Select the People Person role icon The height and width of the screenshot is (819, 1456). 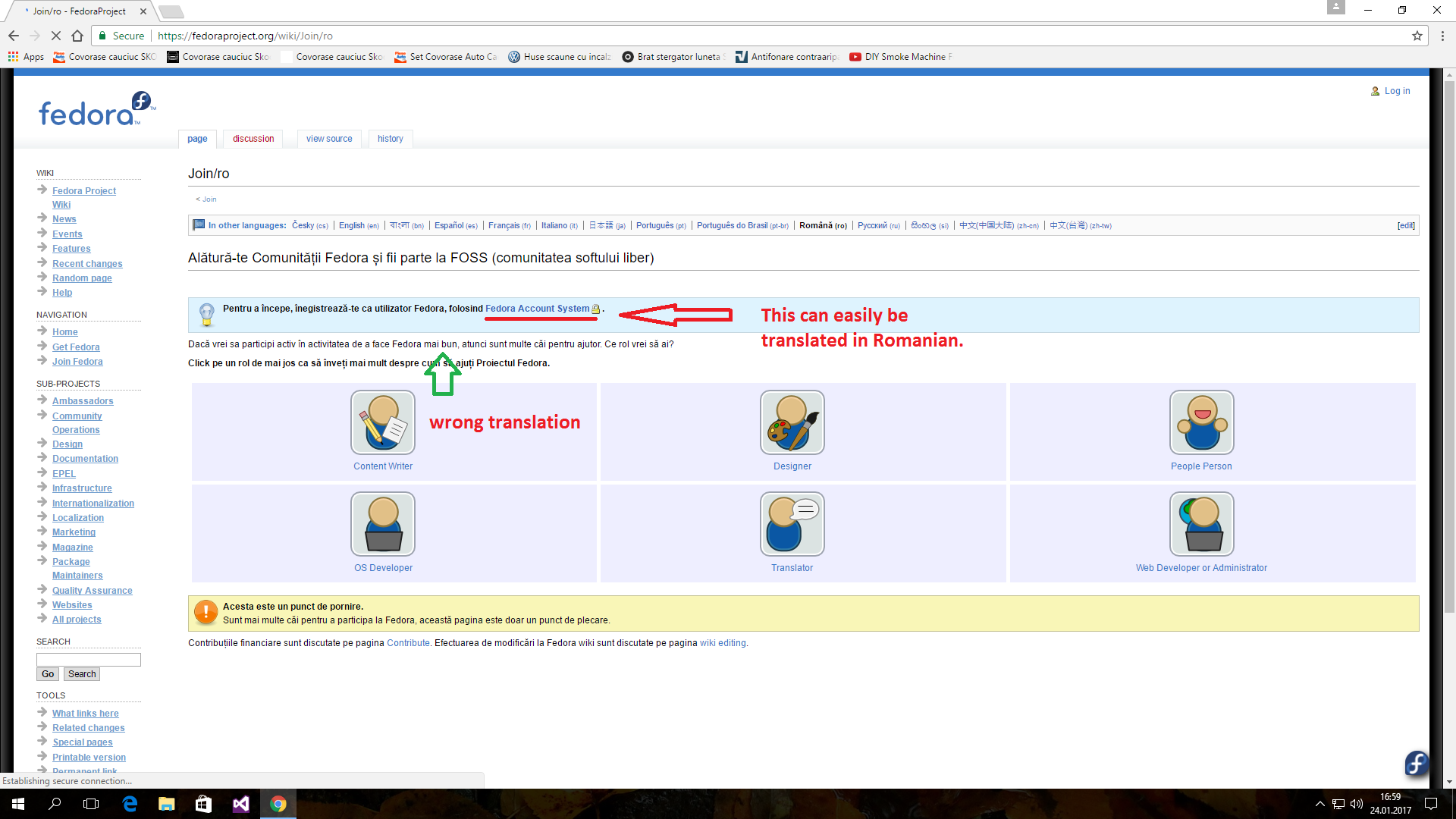pyautogui.click(x=1202, y=422)
